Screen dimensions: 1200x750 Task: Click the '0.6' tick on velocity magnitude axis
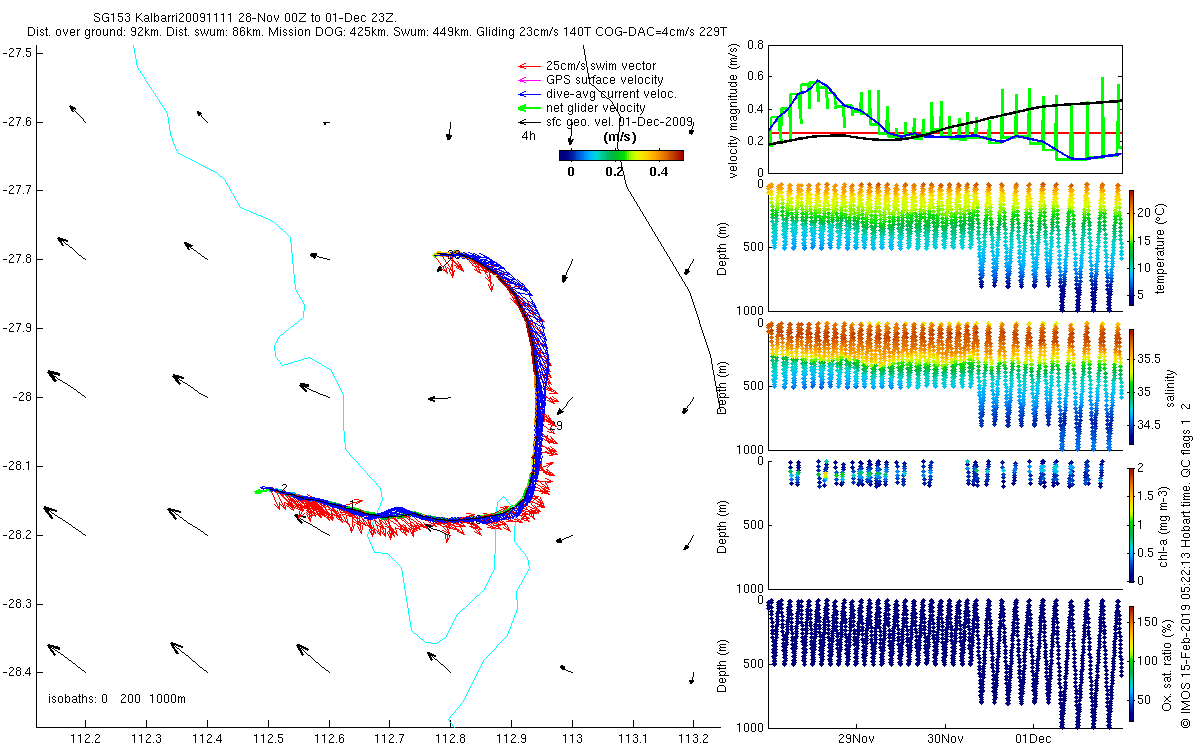pyautogui.click(x=755, y=77)
